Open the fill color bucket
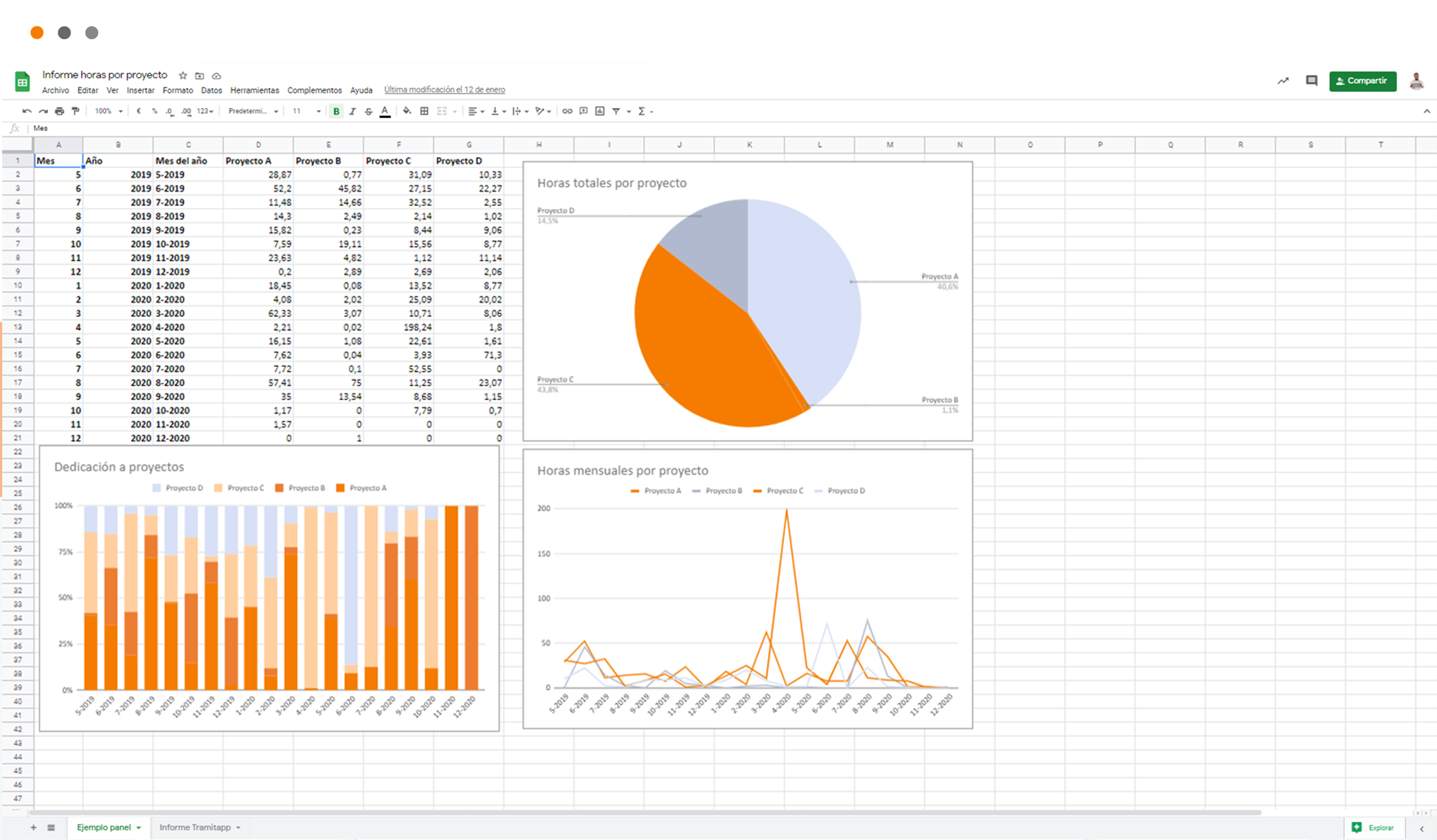The image size is (1437, 840). 407,112
